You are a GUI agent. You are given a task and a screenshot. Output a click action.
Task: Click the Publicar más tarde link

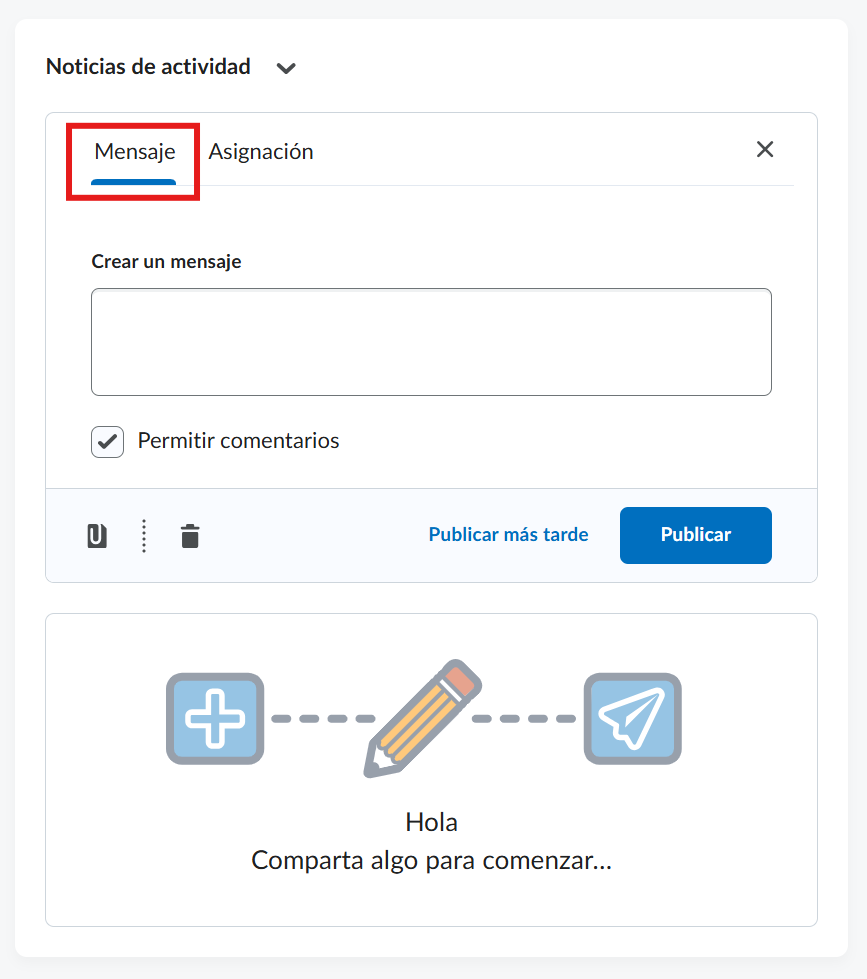click(508, 535)
